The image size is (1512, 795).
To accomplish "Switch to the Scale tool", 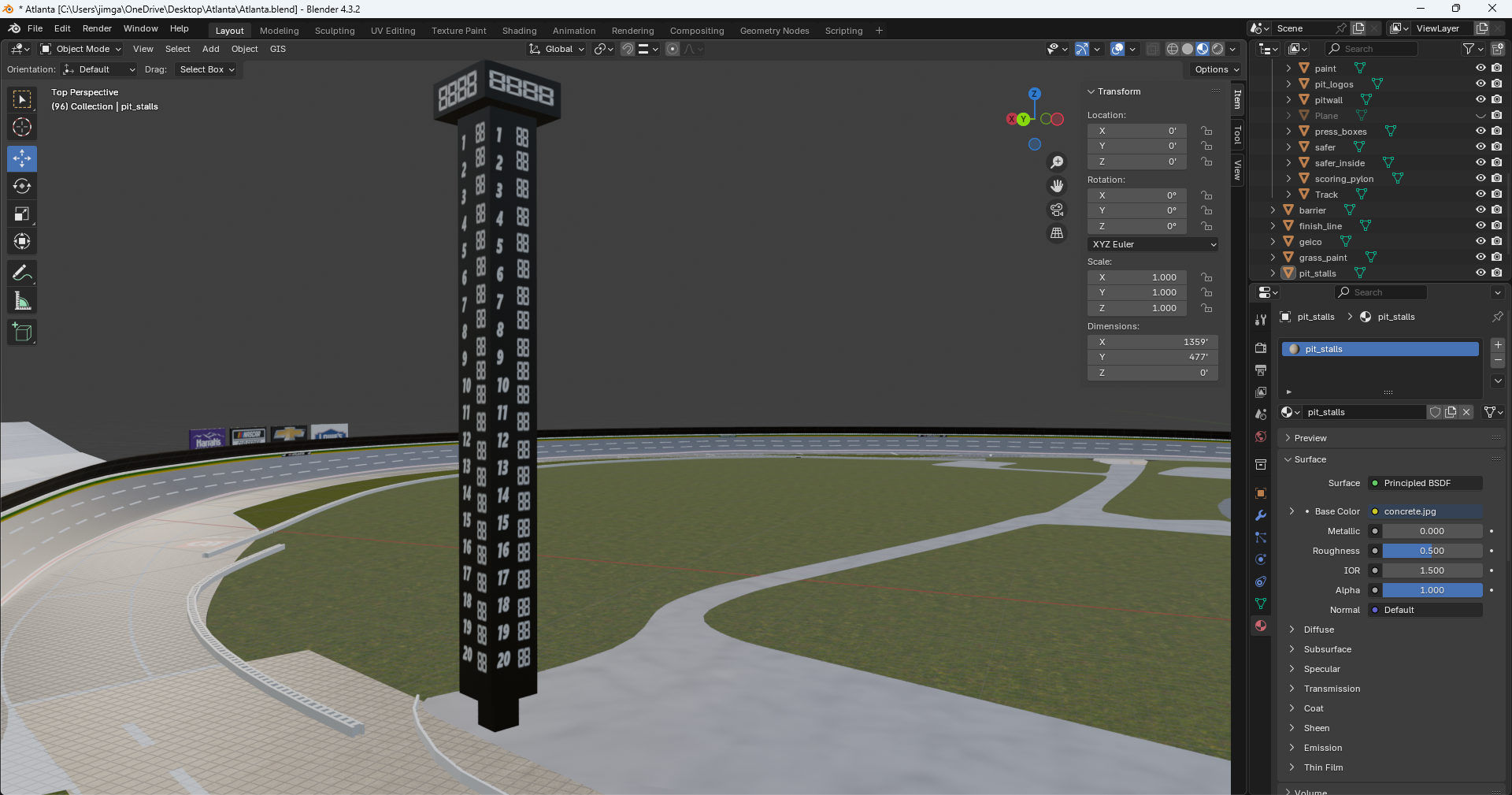I will click(22, 214).
